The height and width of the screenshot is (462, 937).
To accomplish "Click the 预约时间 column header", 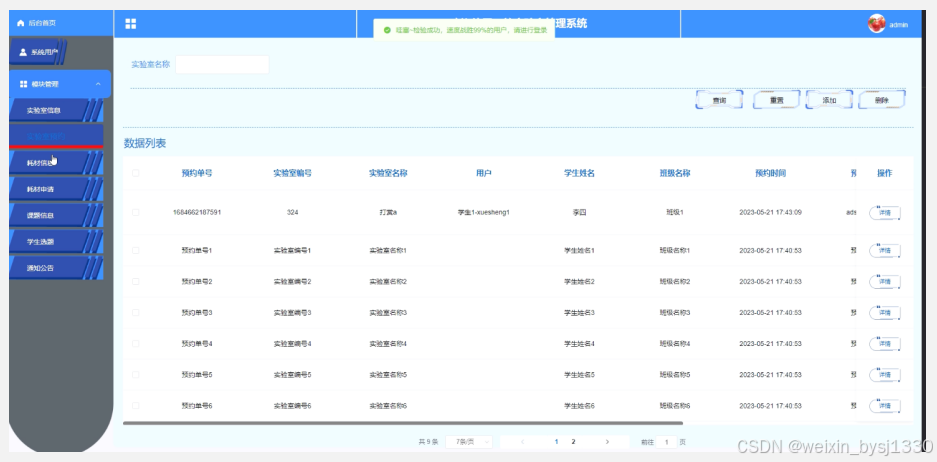I will (770, 173).
